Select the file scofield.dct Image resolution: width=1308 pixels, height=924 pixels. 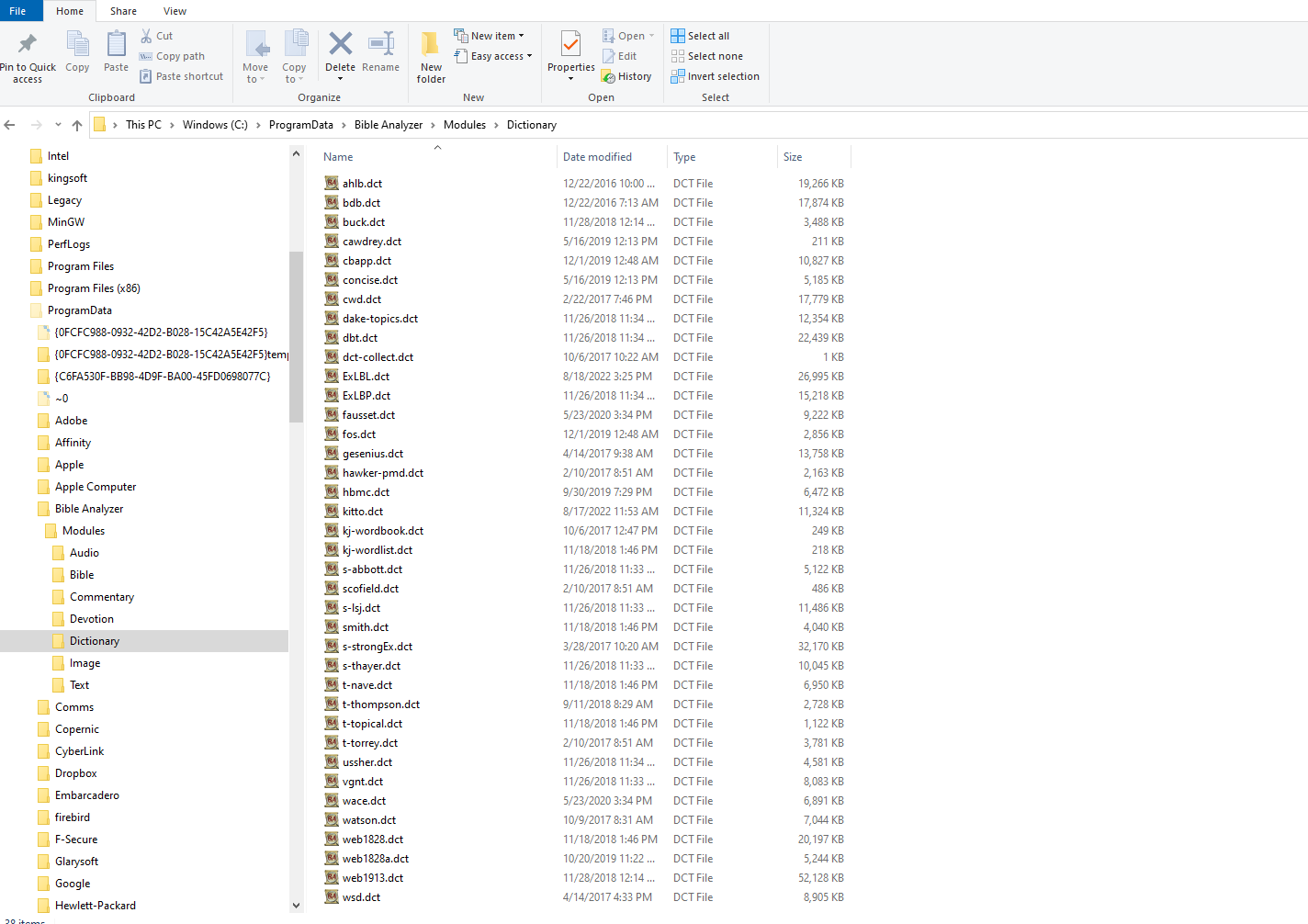[x=370, y=589]
